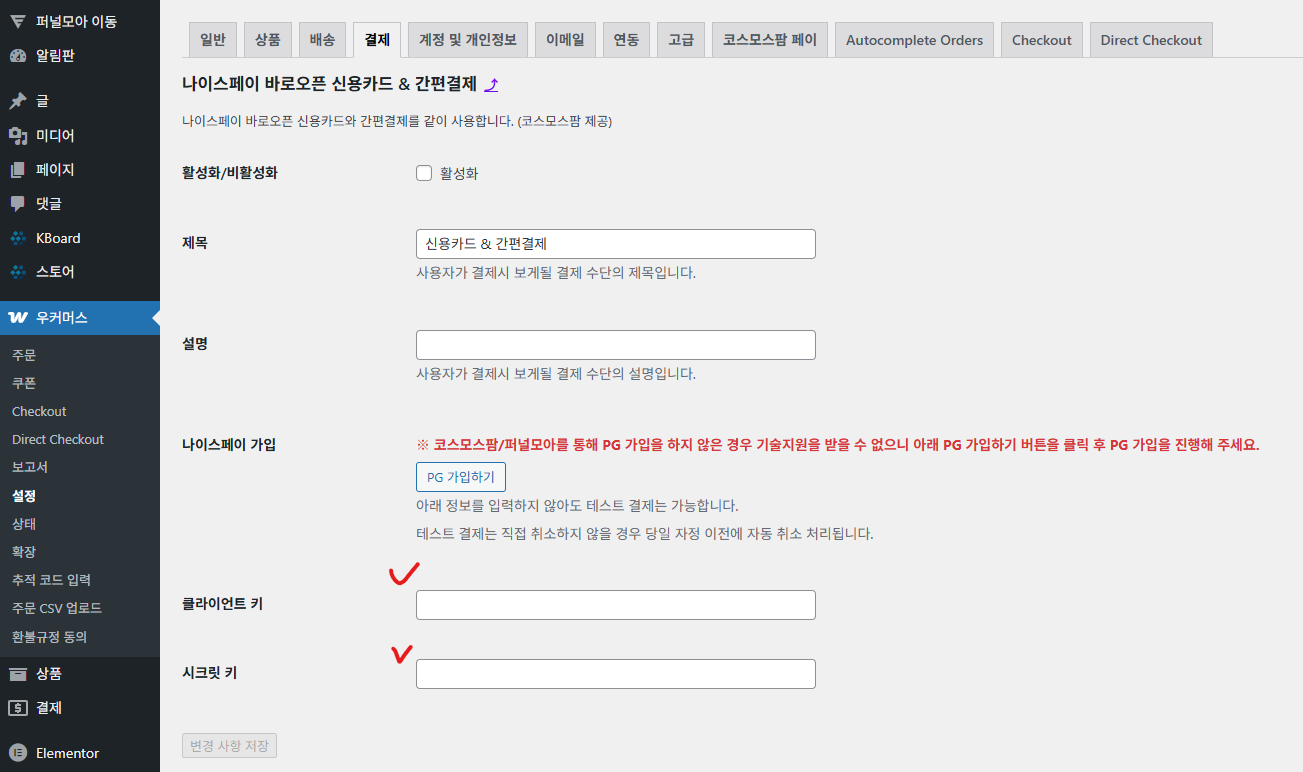Open the 상태 submenu link
Screen dimensions: 1303x772
pyautogui.click(x=24, y=524)
